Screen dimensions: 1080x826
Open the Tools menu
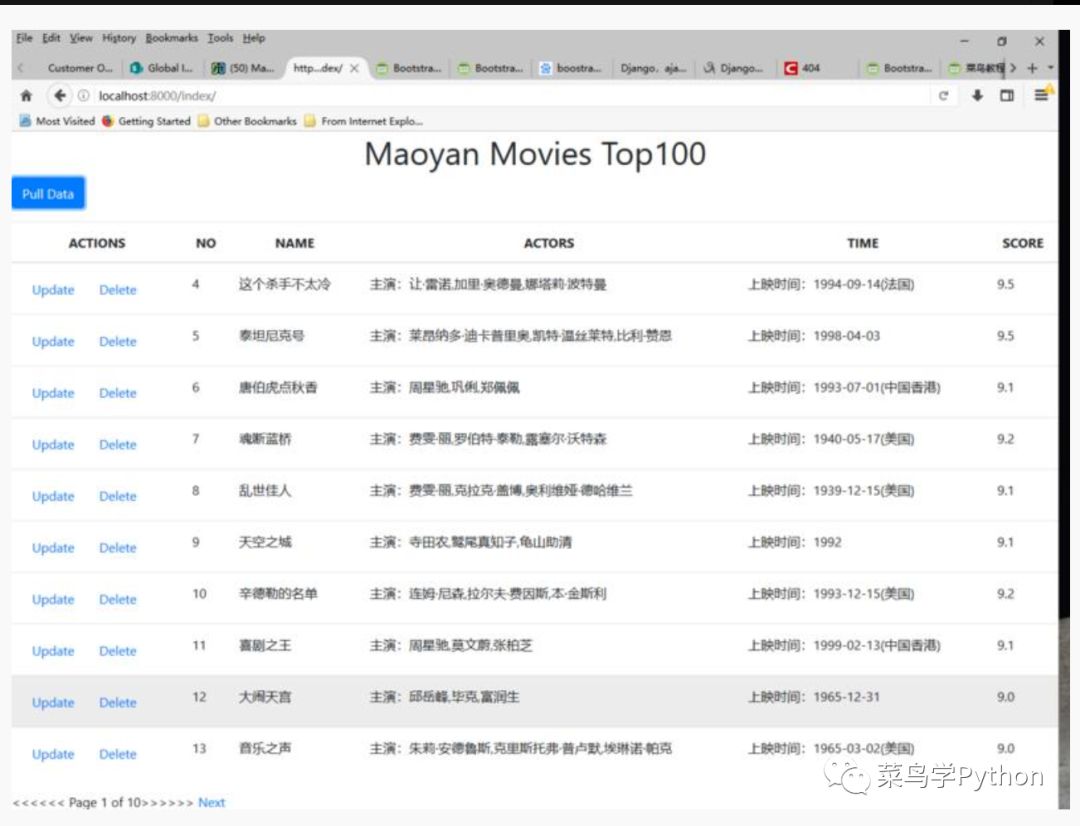(x=220, y=38)
